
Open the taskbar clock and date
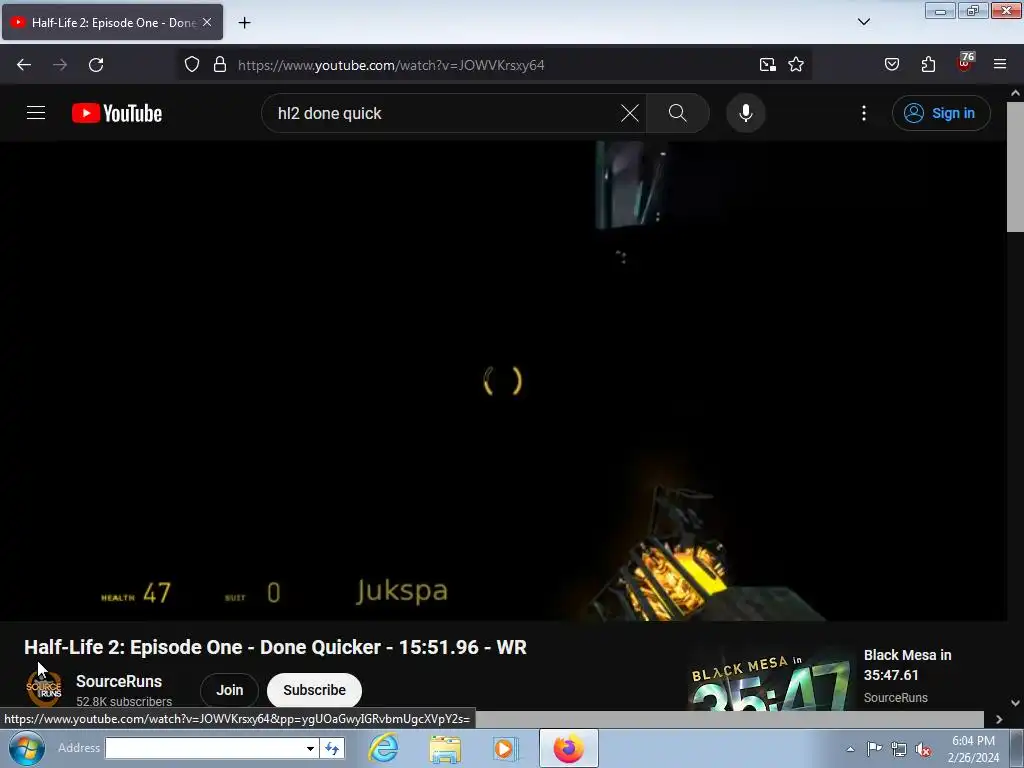click(973, 749)
